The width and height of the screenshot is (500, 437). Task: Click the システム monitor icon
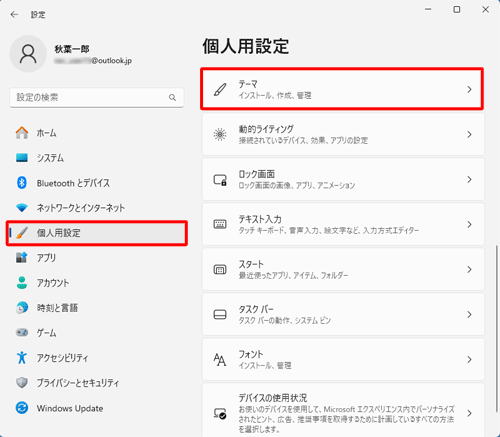(22, 158)
